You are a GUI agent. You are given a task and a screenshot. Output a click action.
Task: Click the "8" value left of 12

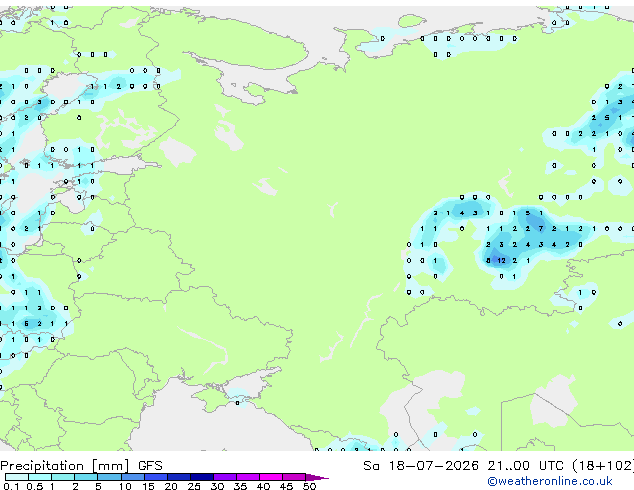click(488, 260)
